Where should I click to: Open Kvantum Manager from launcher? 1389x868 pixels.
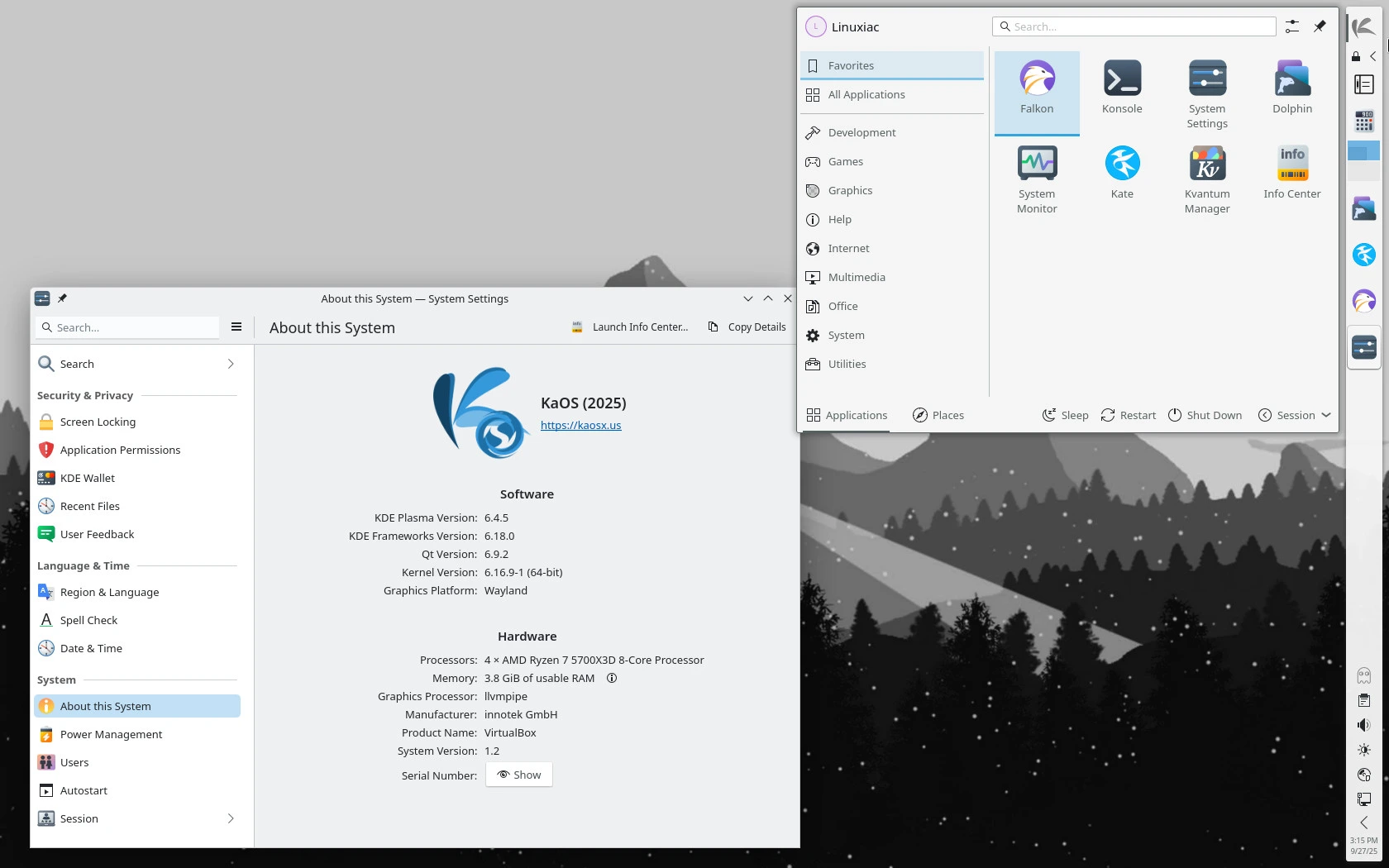point(1207,179)
